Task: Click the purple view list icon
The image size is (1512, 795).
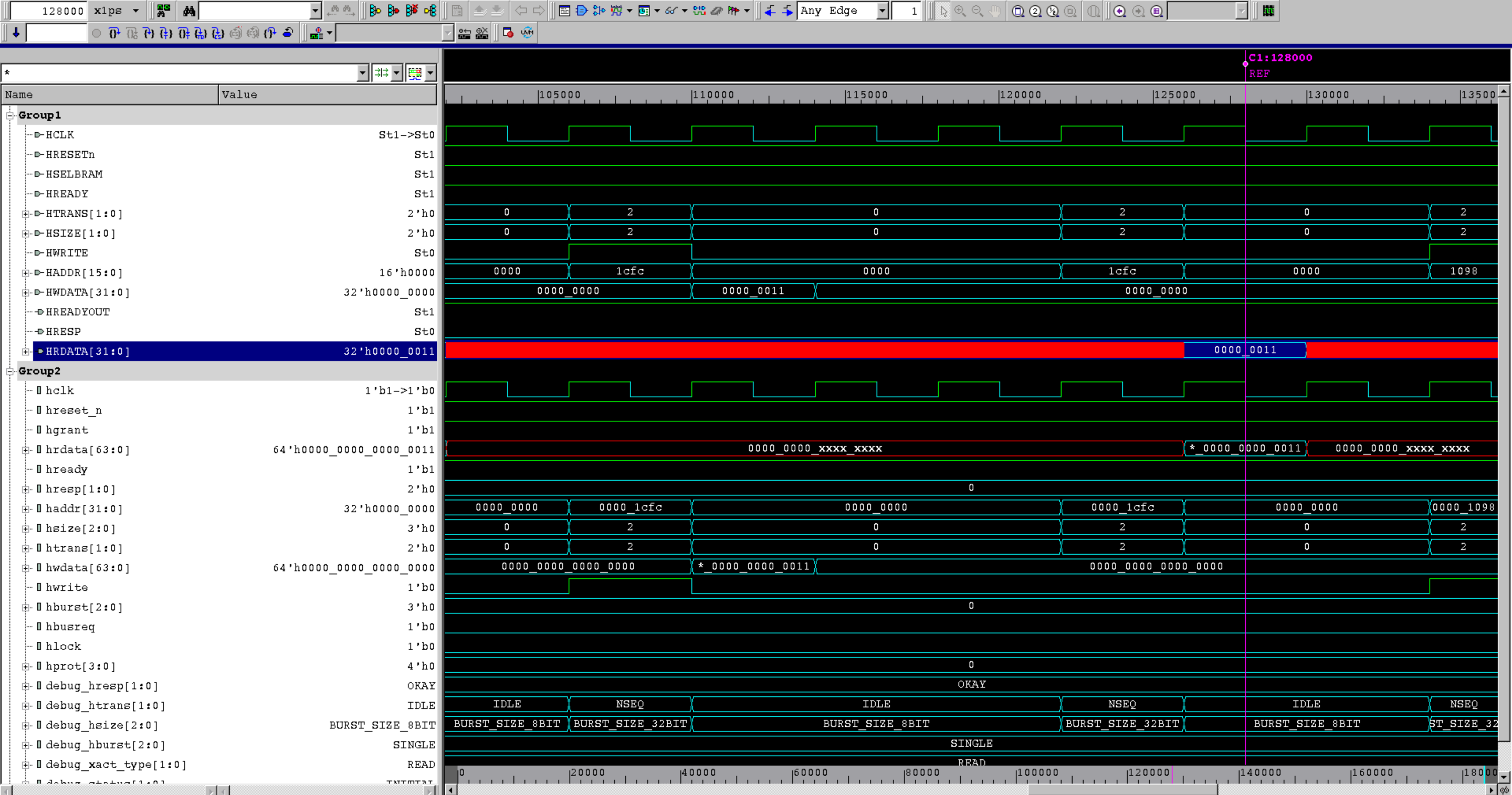Action: click(x=1156, y=10)
